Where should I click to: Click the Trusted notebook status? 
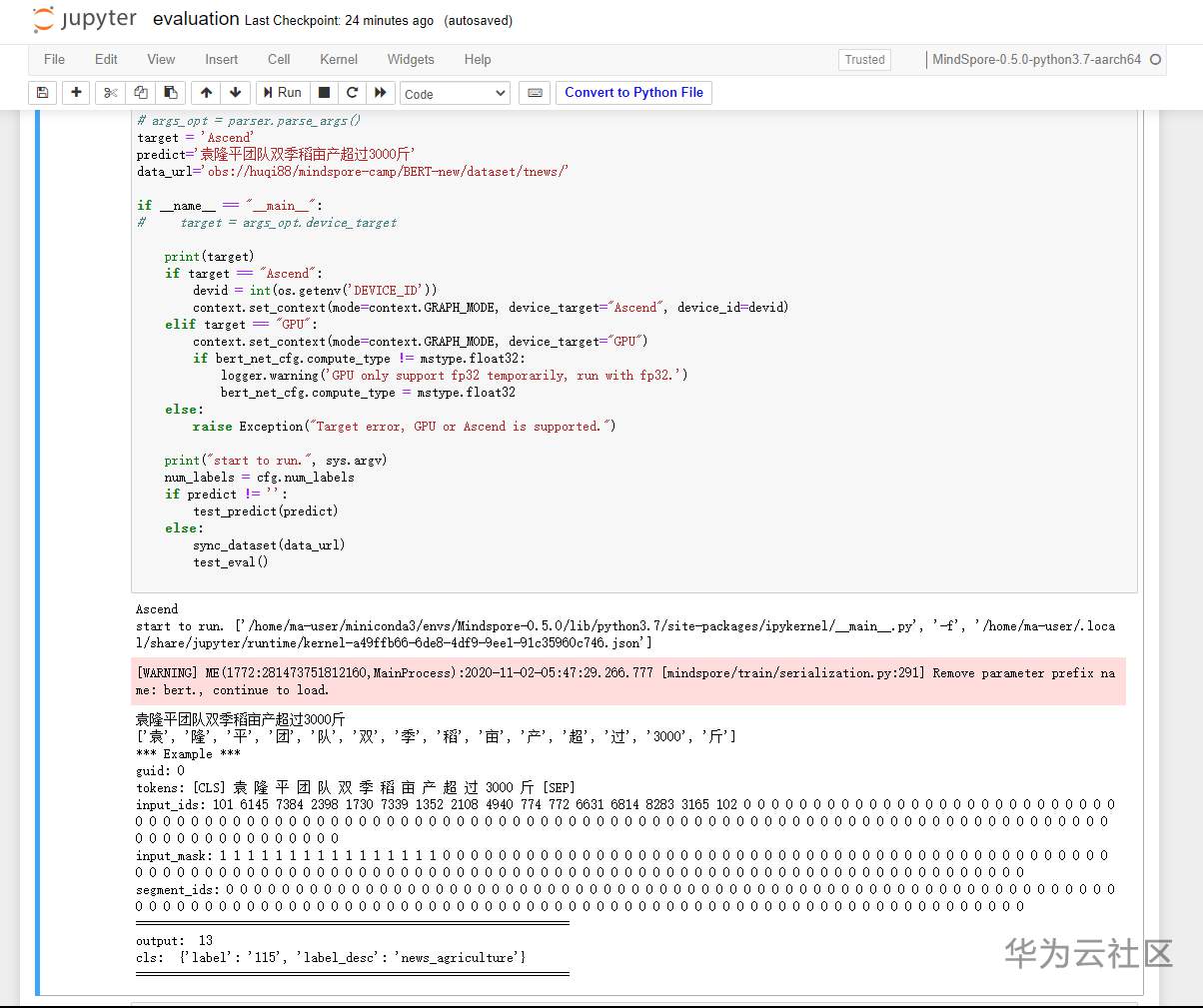(863, 60)
